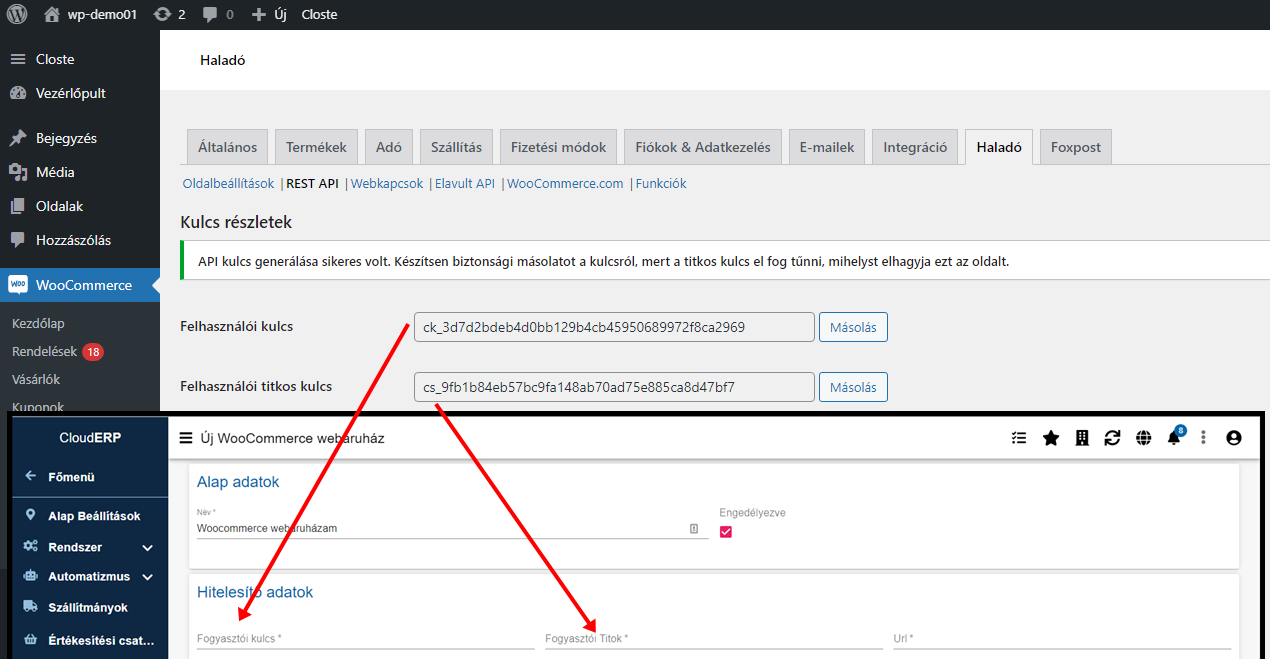Open the user account profile icon
Screen dimensions: 1270x659
[x=1233, y=438]
